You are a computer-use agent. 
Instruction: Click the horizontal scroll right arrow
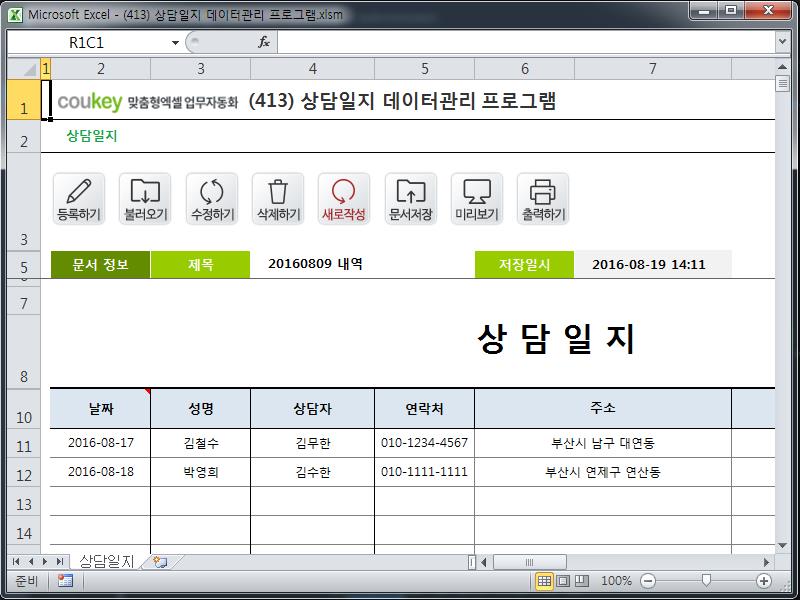766,562
